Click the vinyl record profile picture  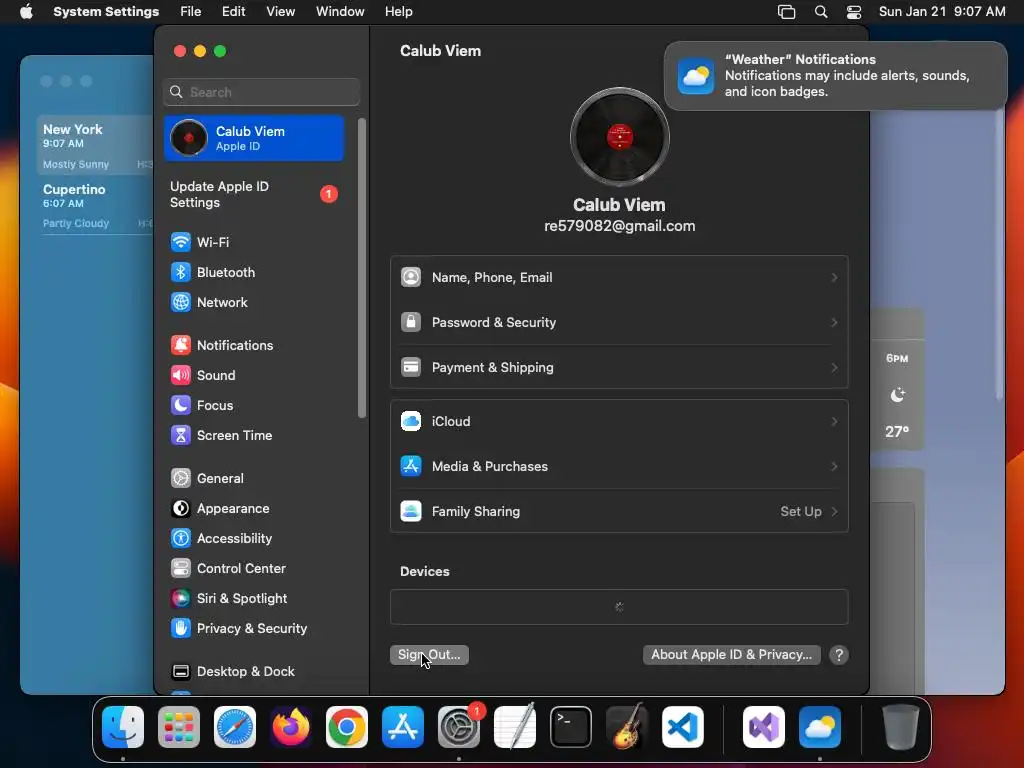(619, 137)
